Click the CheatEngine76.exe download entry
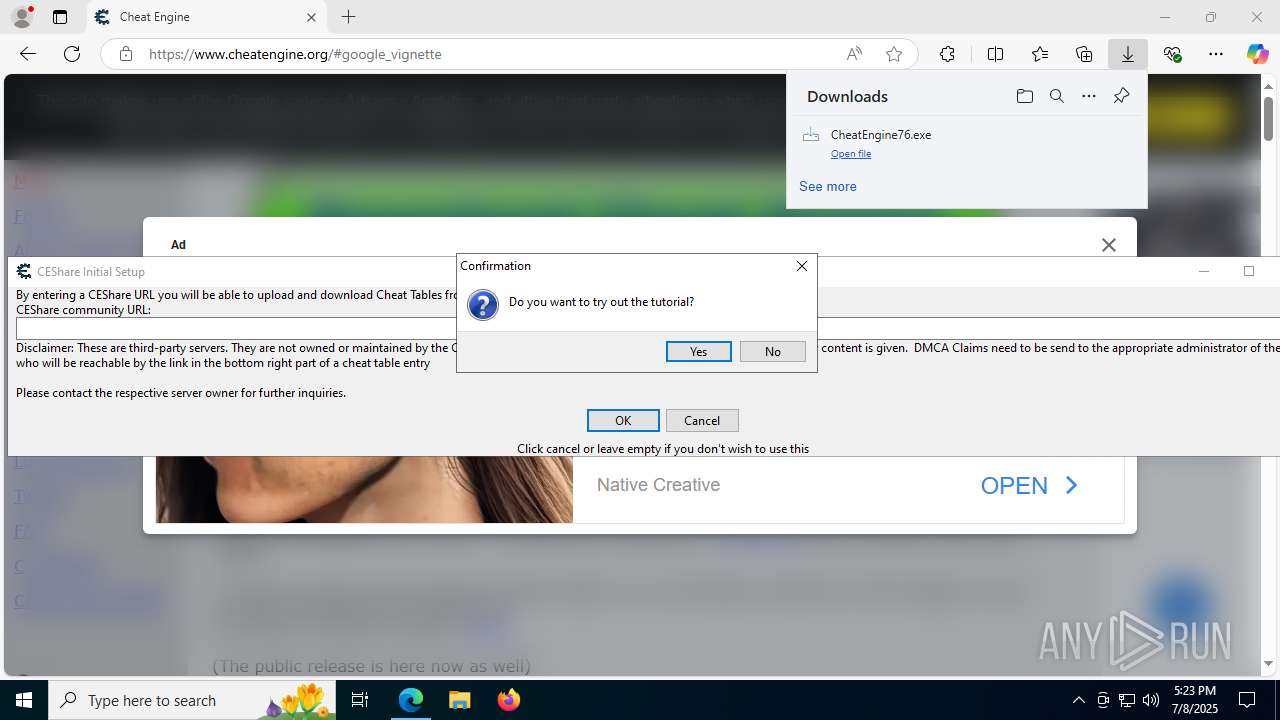The image size is (1280, 720). pos(966,143)
